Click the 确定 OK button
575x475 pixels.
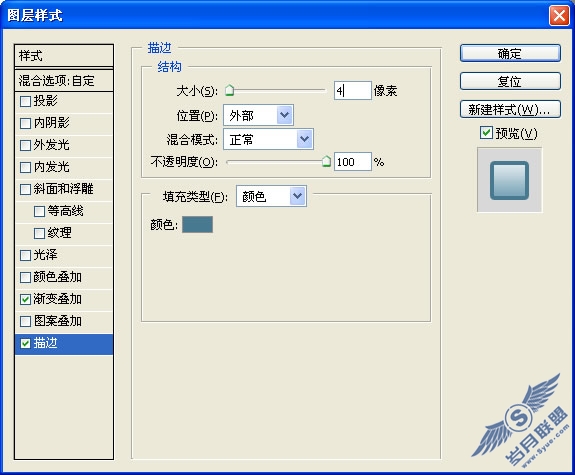[510, 54]
